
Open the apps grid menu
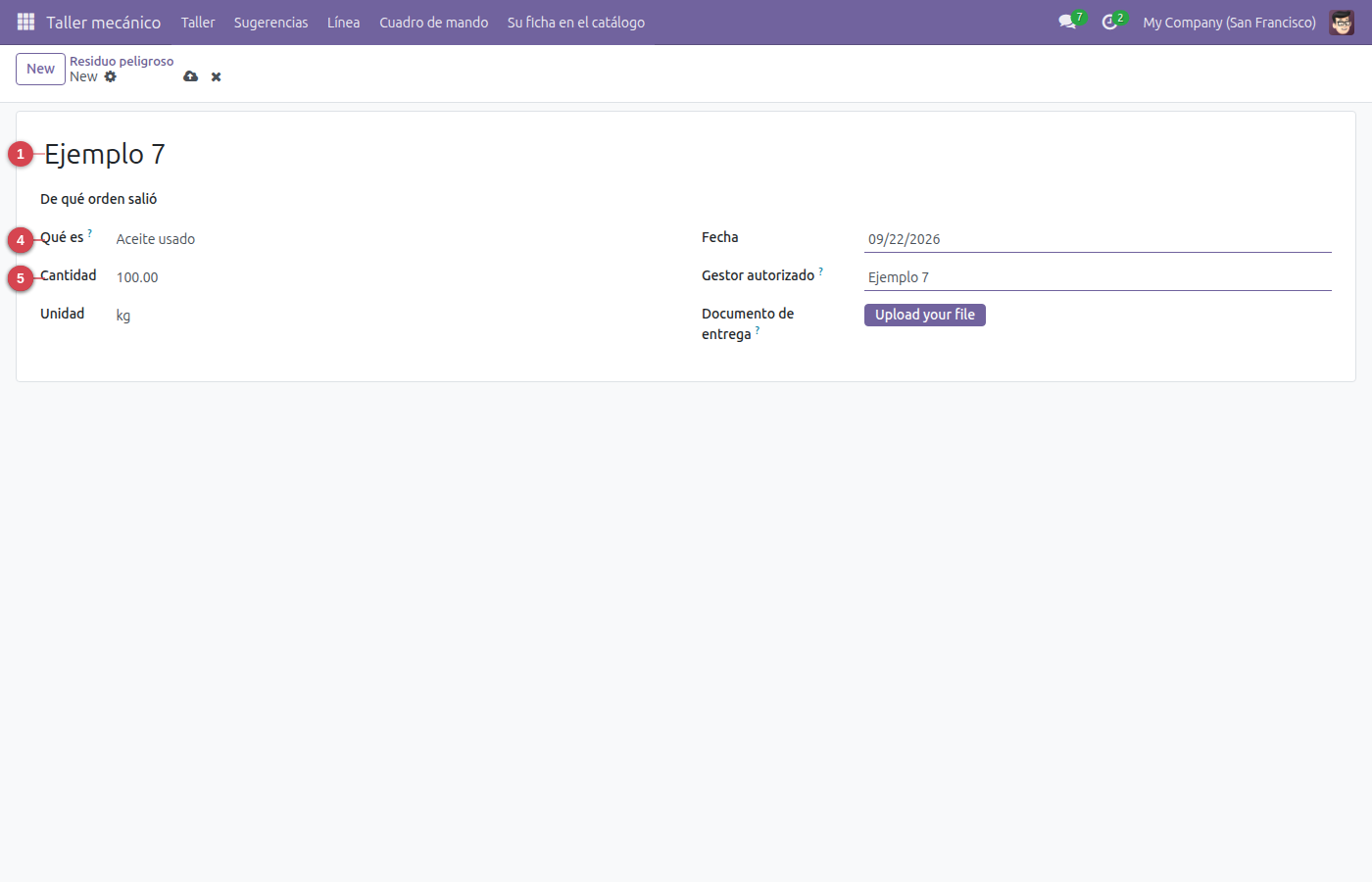click(x=25, y=22)
